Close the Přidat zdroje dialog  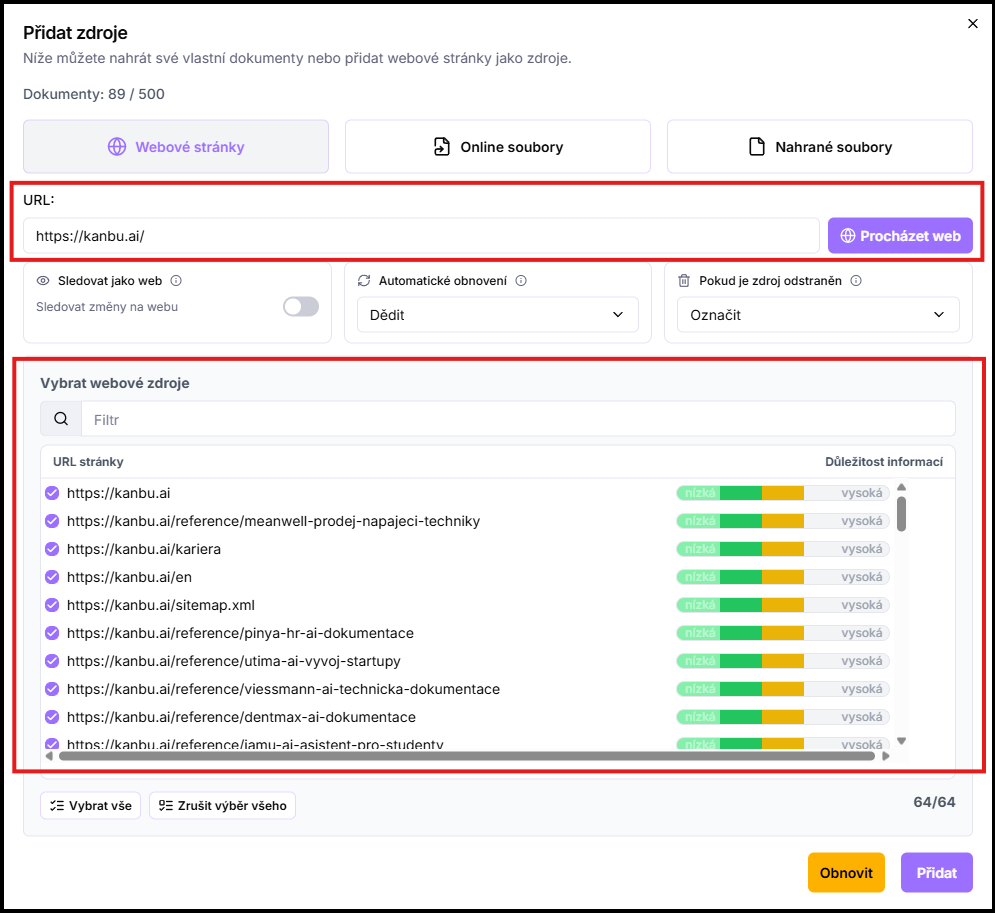coord(973,23)
